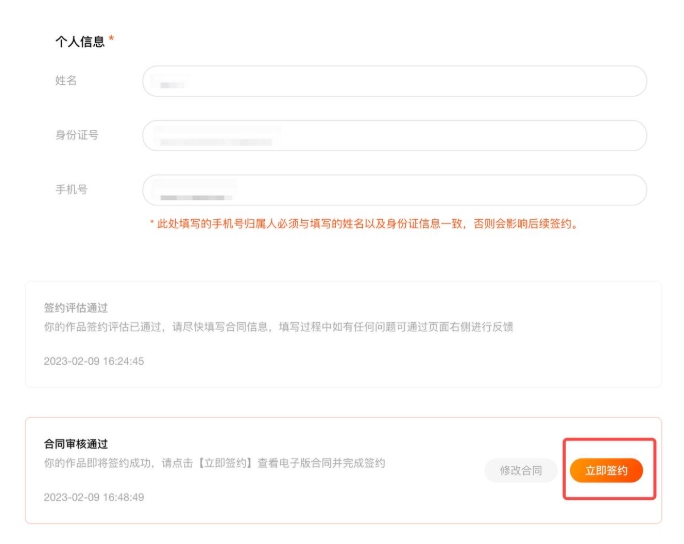
Task: Focus the 身份证号 input field
Action: [x=394, y=135]
